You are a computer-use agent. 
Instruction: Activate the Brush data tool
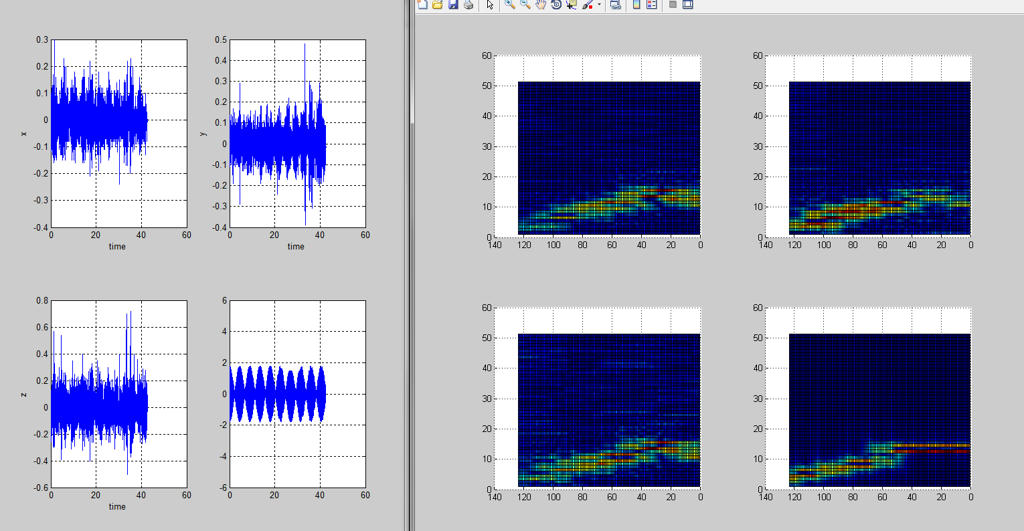587,5
